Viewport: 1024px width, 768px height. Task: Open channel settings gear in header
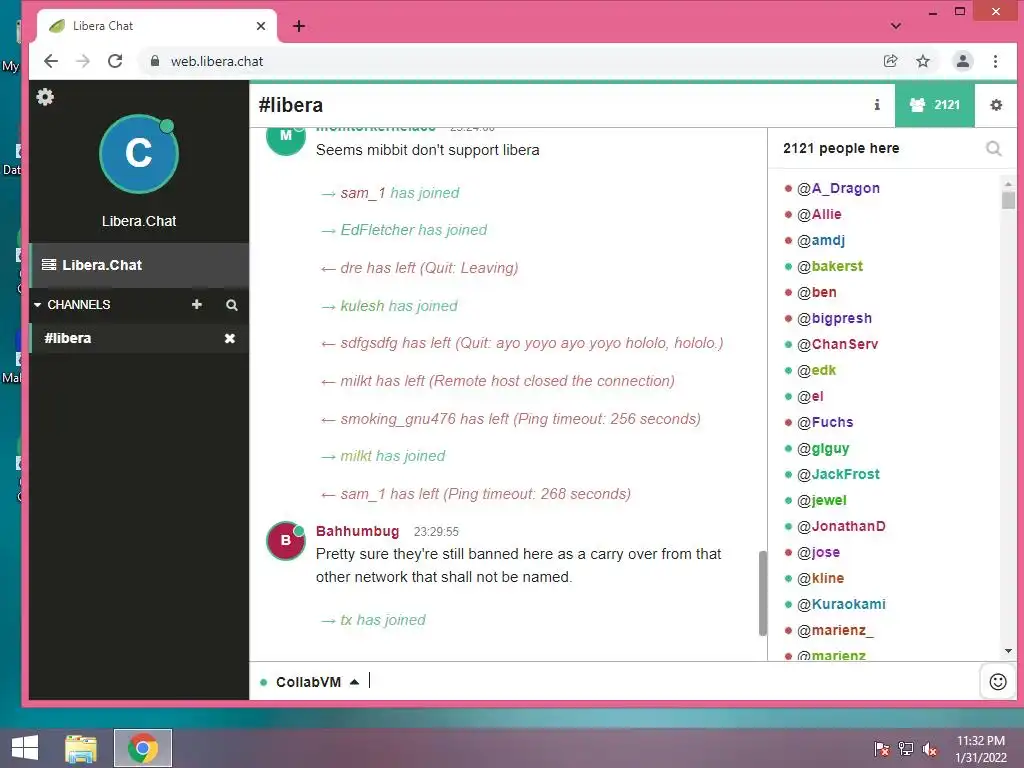pyautogui.click(x=996, y=104)
